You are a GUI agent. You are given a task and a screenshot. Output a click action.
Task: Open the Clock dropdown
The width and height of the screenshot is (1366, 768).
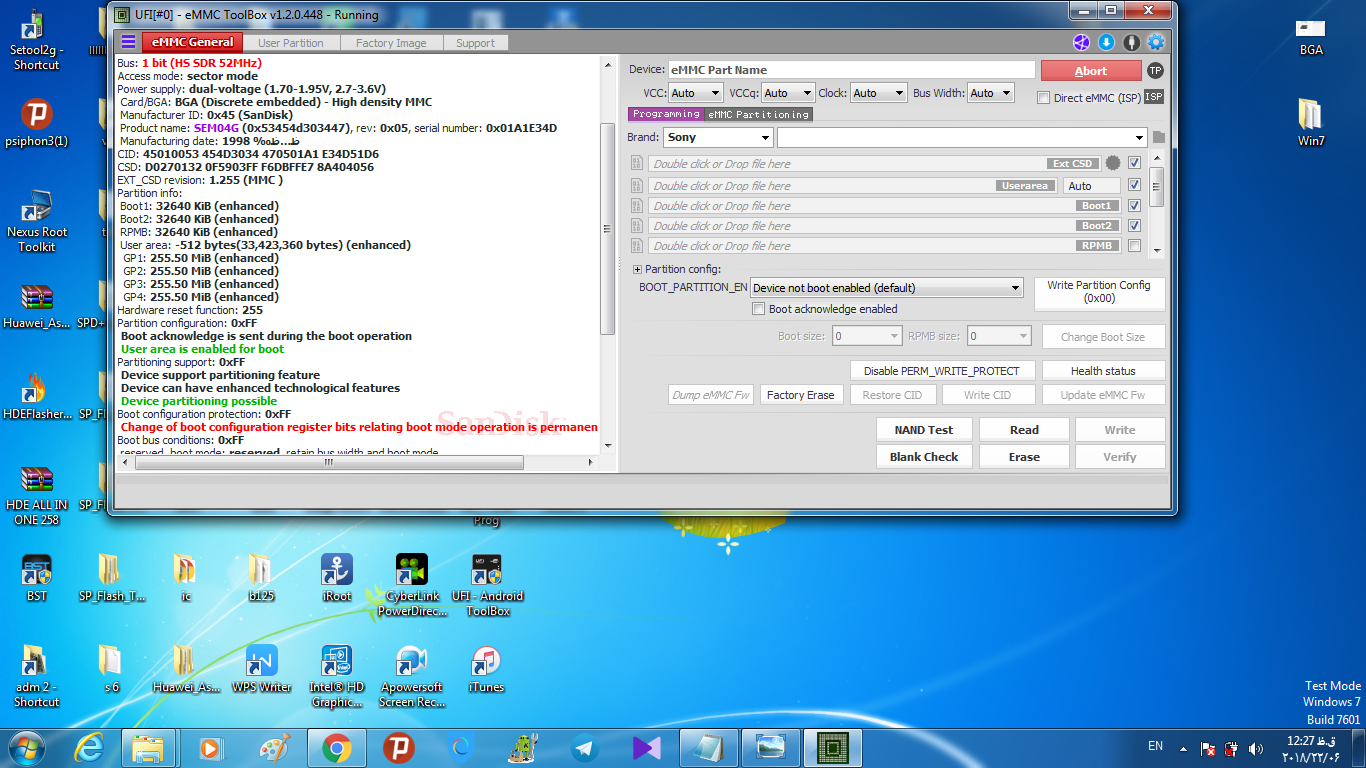(x=877, y=93)
